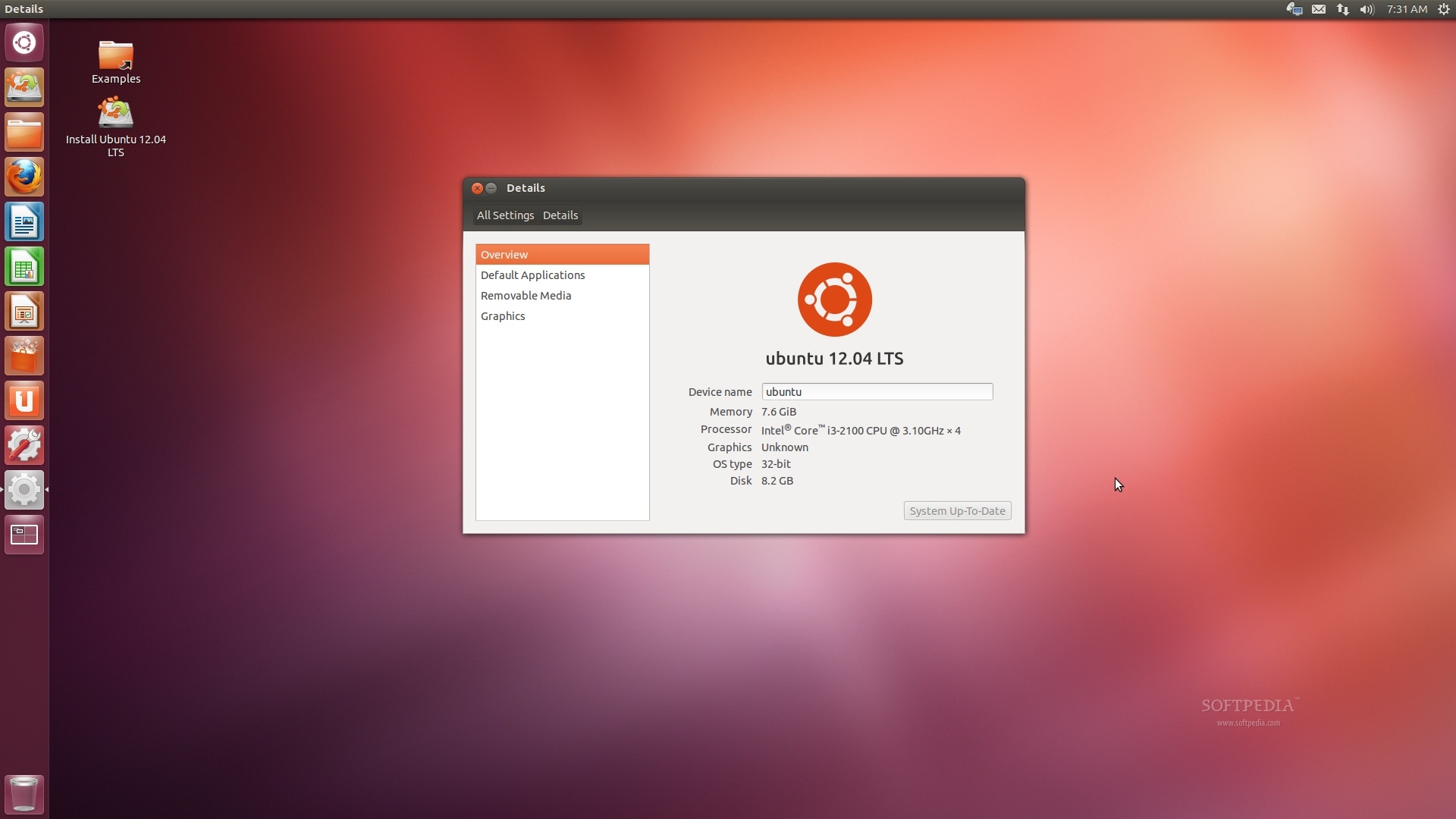Select Graphics in the sidebar
Viewport: 1456px width, 819px height.
pyautogui.click(x=563, y=316)
